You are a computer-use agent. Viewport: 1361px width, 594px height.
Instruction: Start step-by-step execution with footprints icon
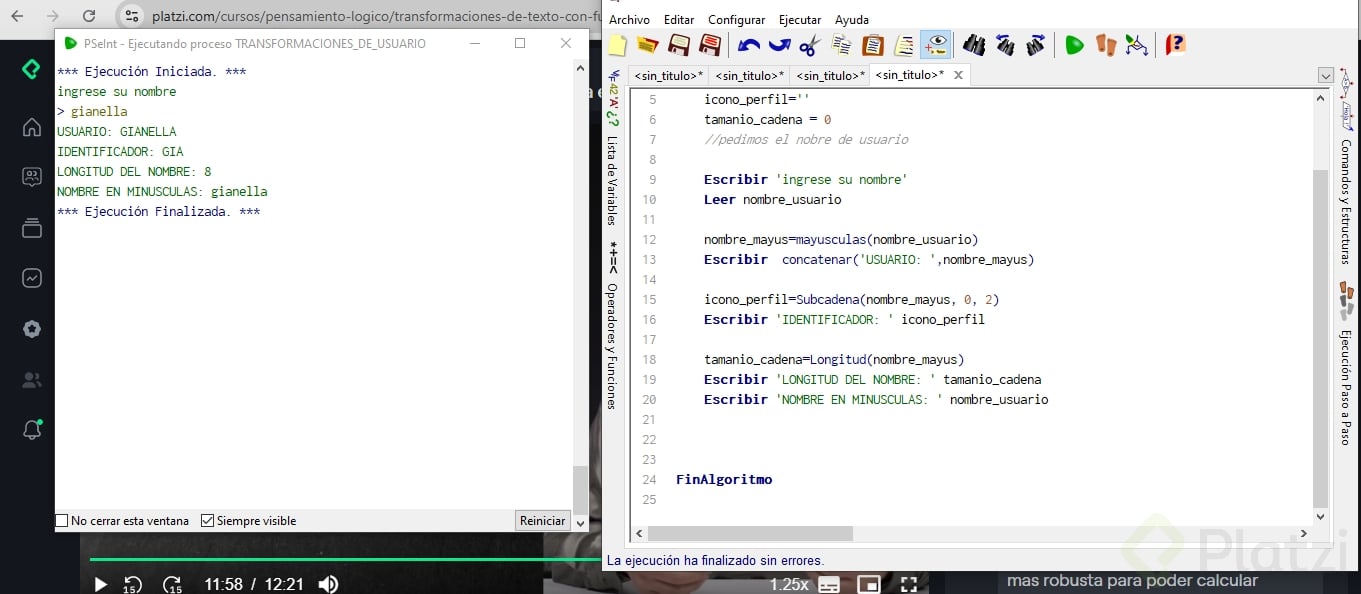(1105, 45)
